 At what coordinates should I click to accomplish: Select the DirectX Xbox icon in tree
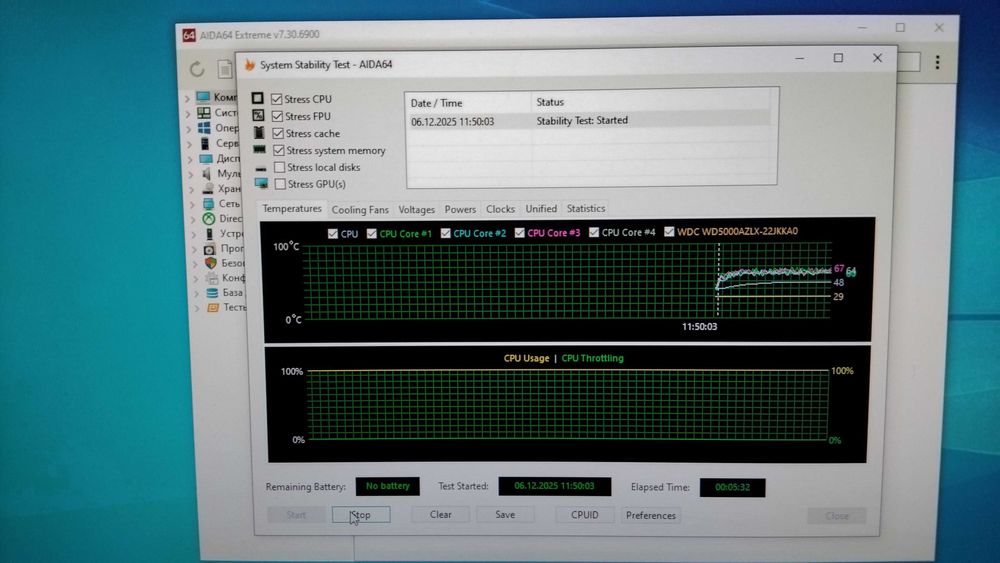209,219
